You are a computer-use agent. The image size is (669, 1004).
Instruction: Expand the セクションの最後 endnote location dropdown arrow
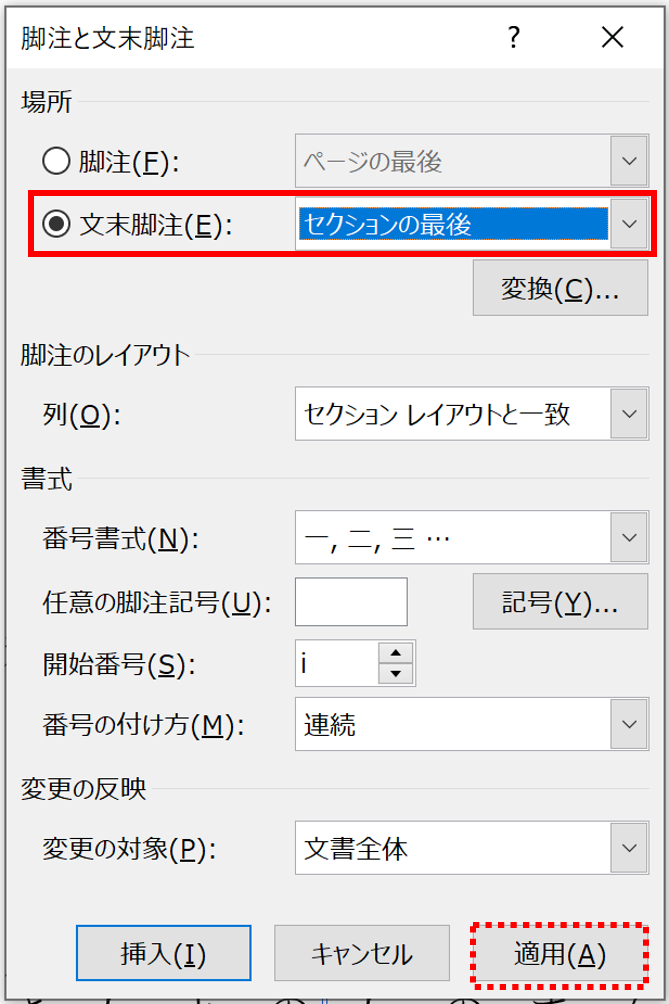[629, 224]
